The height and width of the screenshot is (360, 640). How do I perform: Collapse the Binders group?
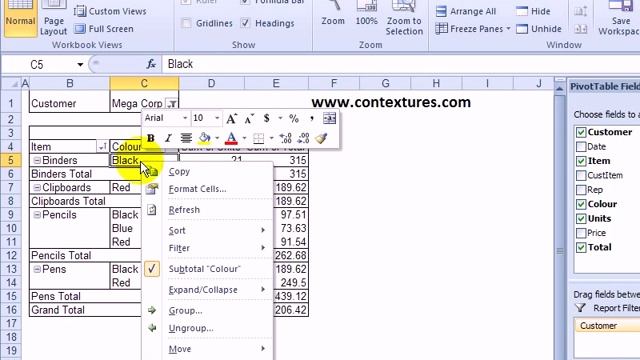click(x=37, y=160)
